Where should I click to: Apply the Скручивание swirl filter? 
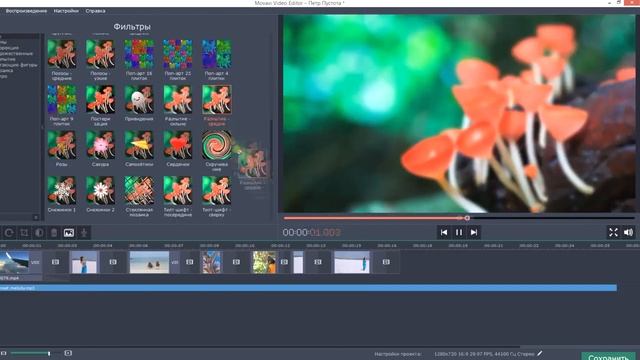tap(216, 145)
